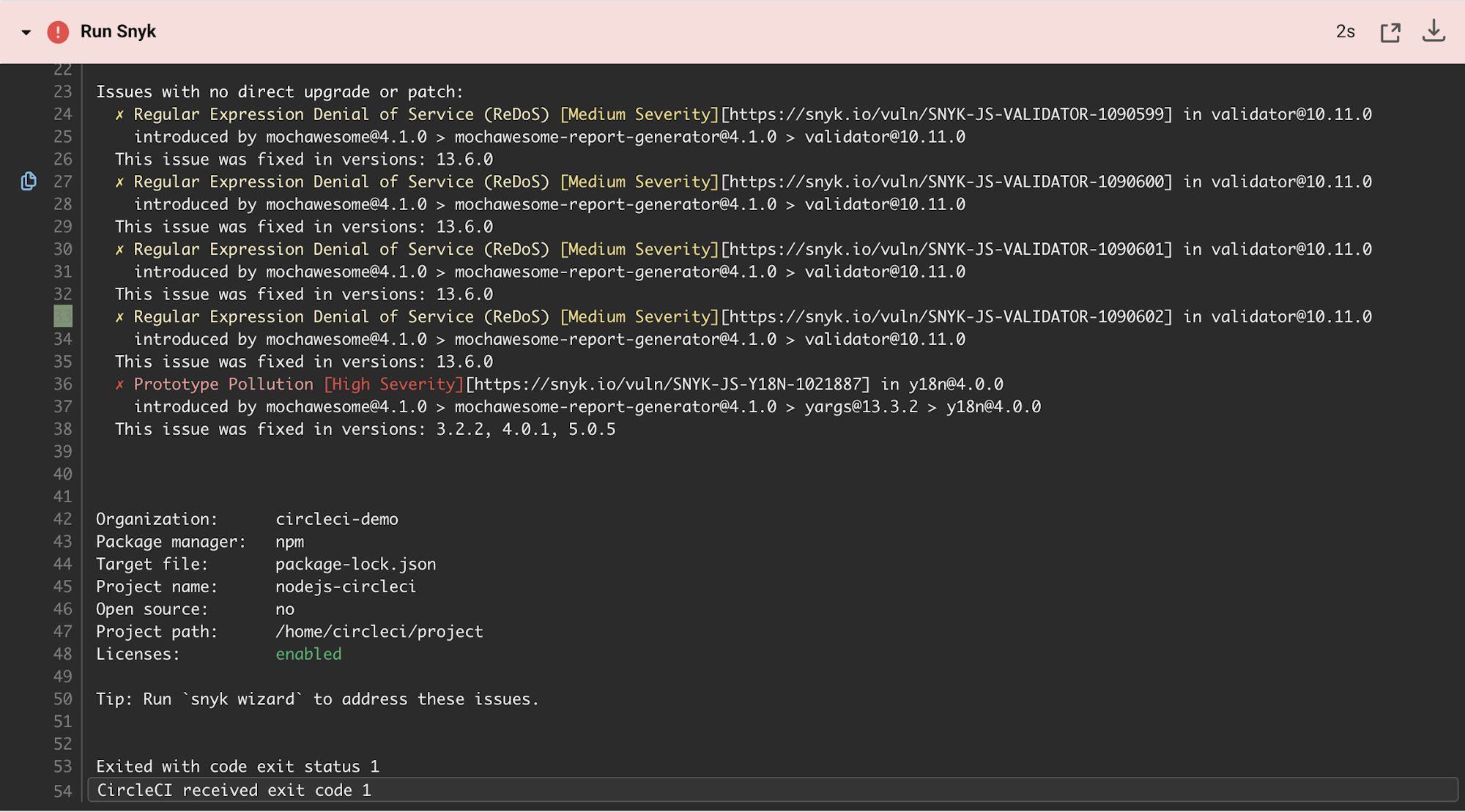Image resolution: width=1465 pixels, height=812 pixels.
Task: Click the 2s duration label
Action: pyautogui.click(x=1346, y=31)
